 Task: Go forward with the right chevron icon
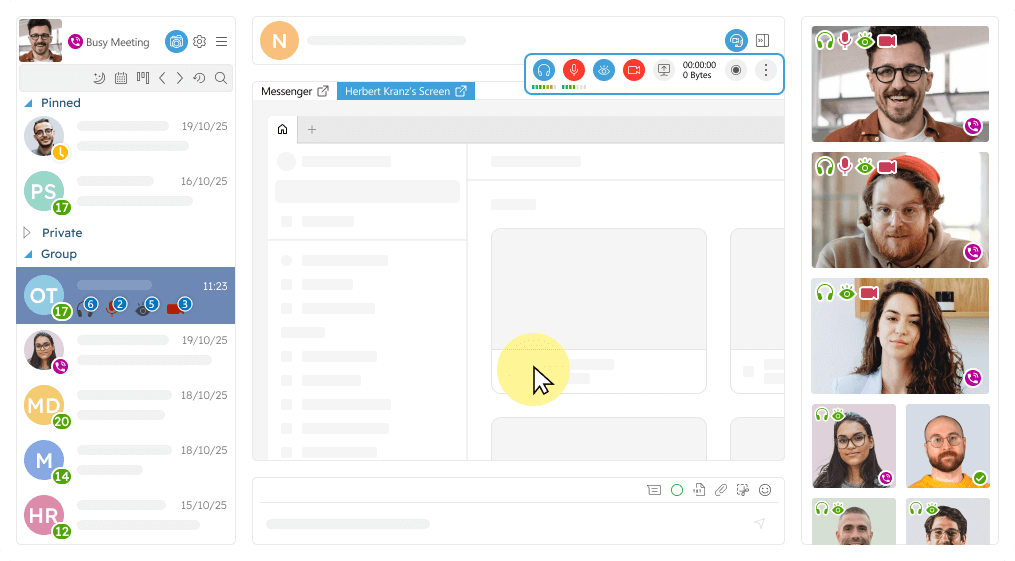tap(180, 78)
